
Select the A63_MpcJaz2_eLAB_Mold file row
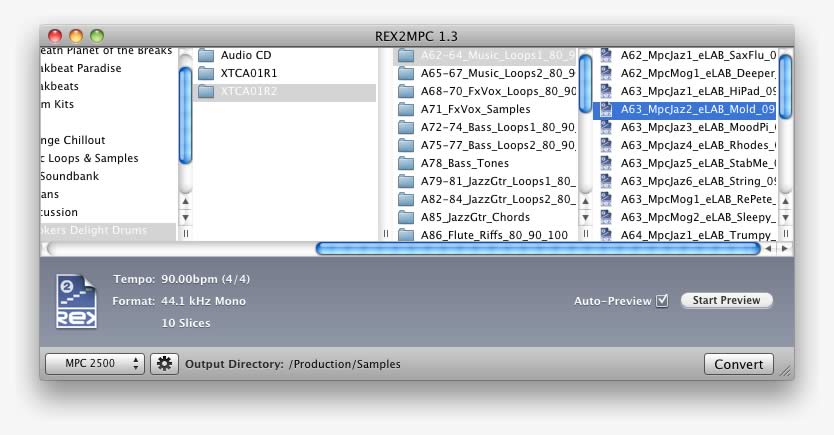click(685, 110)
